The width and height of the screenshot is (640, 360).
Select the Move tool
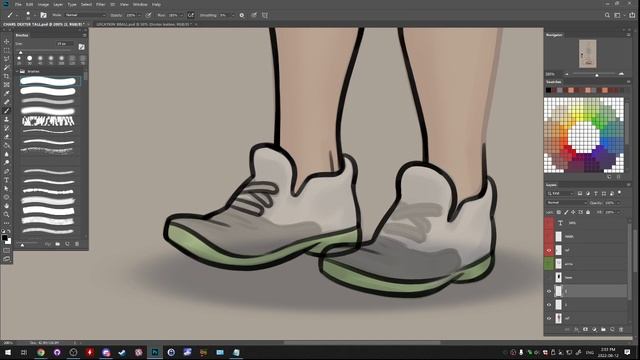[x=7, y=42]
